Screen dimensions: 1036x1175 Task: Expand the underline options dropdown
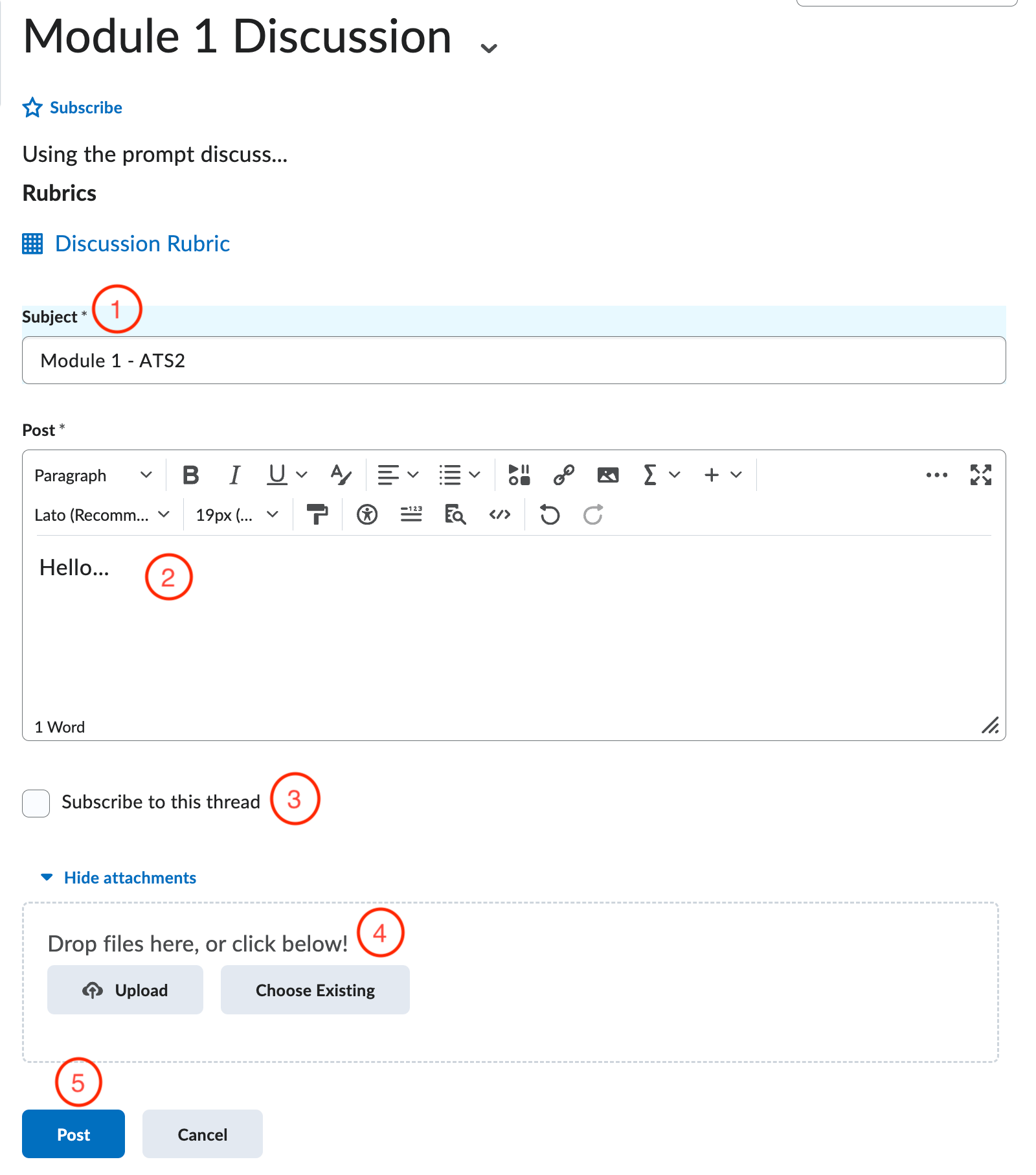pyautogui.click(x=302, y=475)
